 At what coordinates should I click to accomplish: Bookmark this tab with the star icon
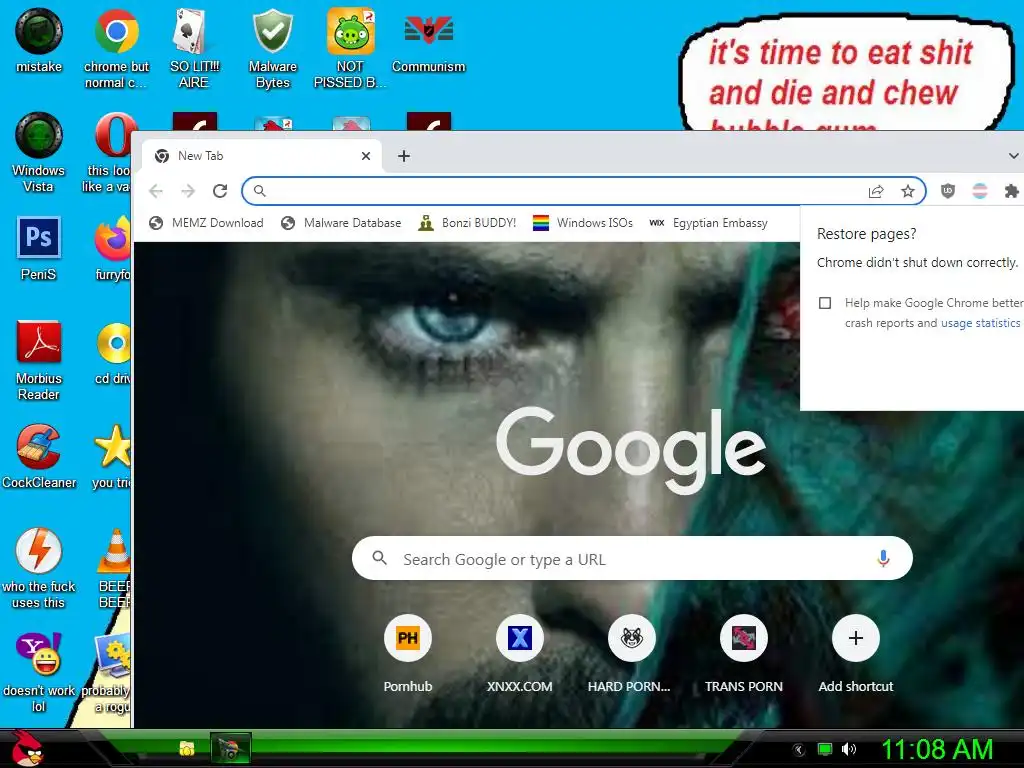pos(908,191)
